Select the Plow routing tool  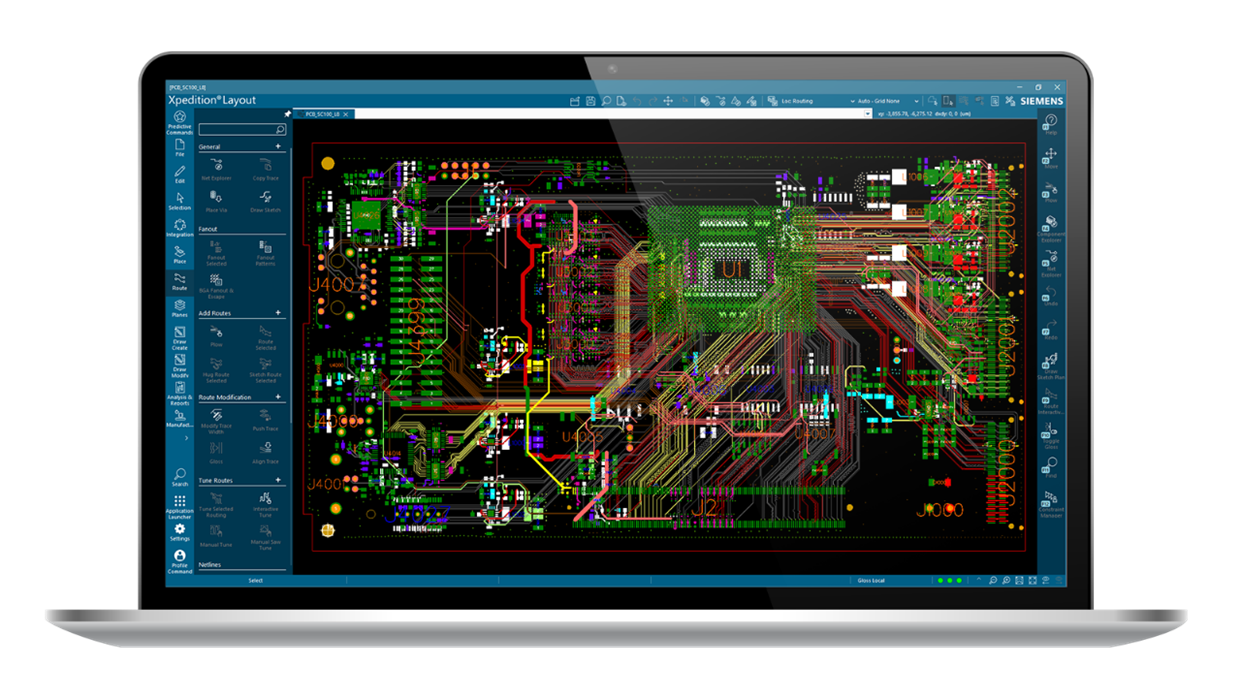click(x=214, y=335)
